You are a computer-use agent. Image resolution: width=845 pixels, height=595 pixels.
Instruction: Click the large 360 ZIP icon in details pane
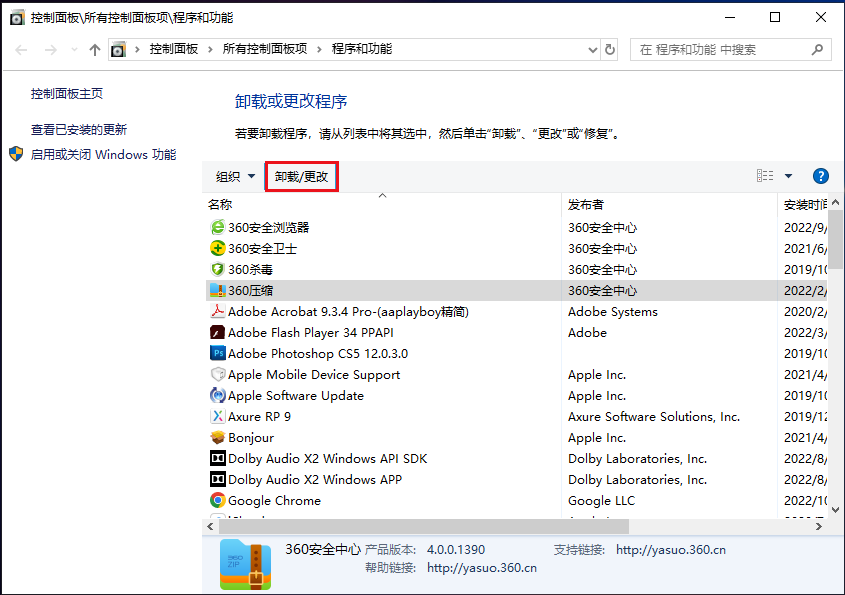click(x=245, y=564)
